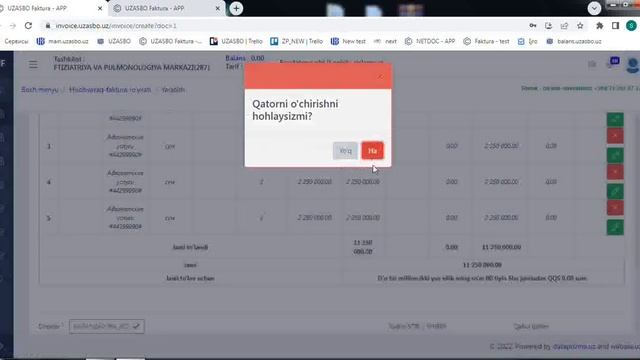Viewport: 640px width, 360px height.
Task: Open the plain UZASBO bookmark
Action: click(x=114, y=41)
